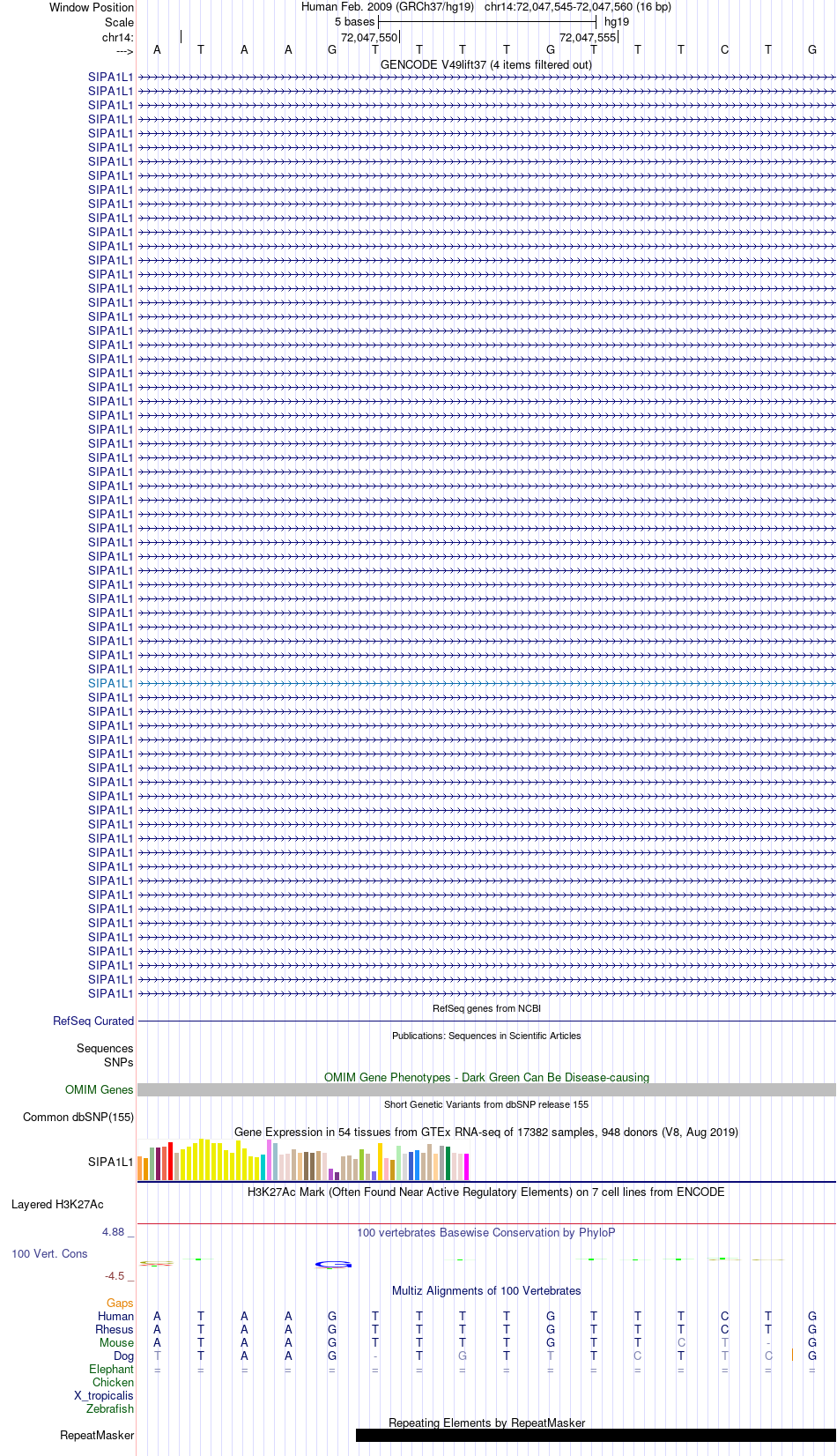The height and width of the screenshot is (1456, 837).
Task: Click the C base in top sequence row
Action: point(724,49)
